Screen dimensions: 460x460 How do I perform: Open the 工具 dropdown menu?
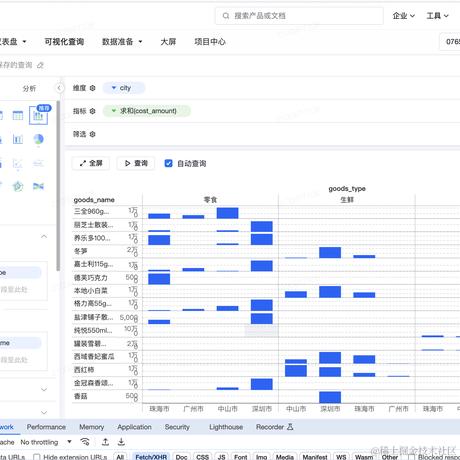437,16
